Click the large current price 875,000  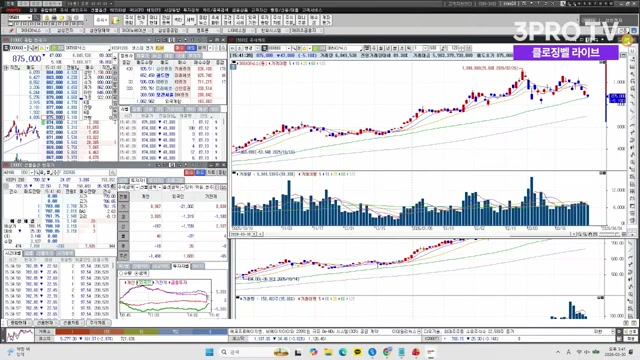tap(27, 59)
